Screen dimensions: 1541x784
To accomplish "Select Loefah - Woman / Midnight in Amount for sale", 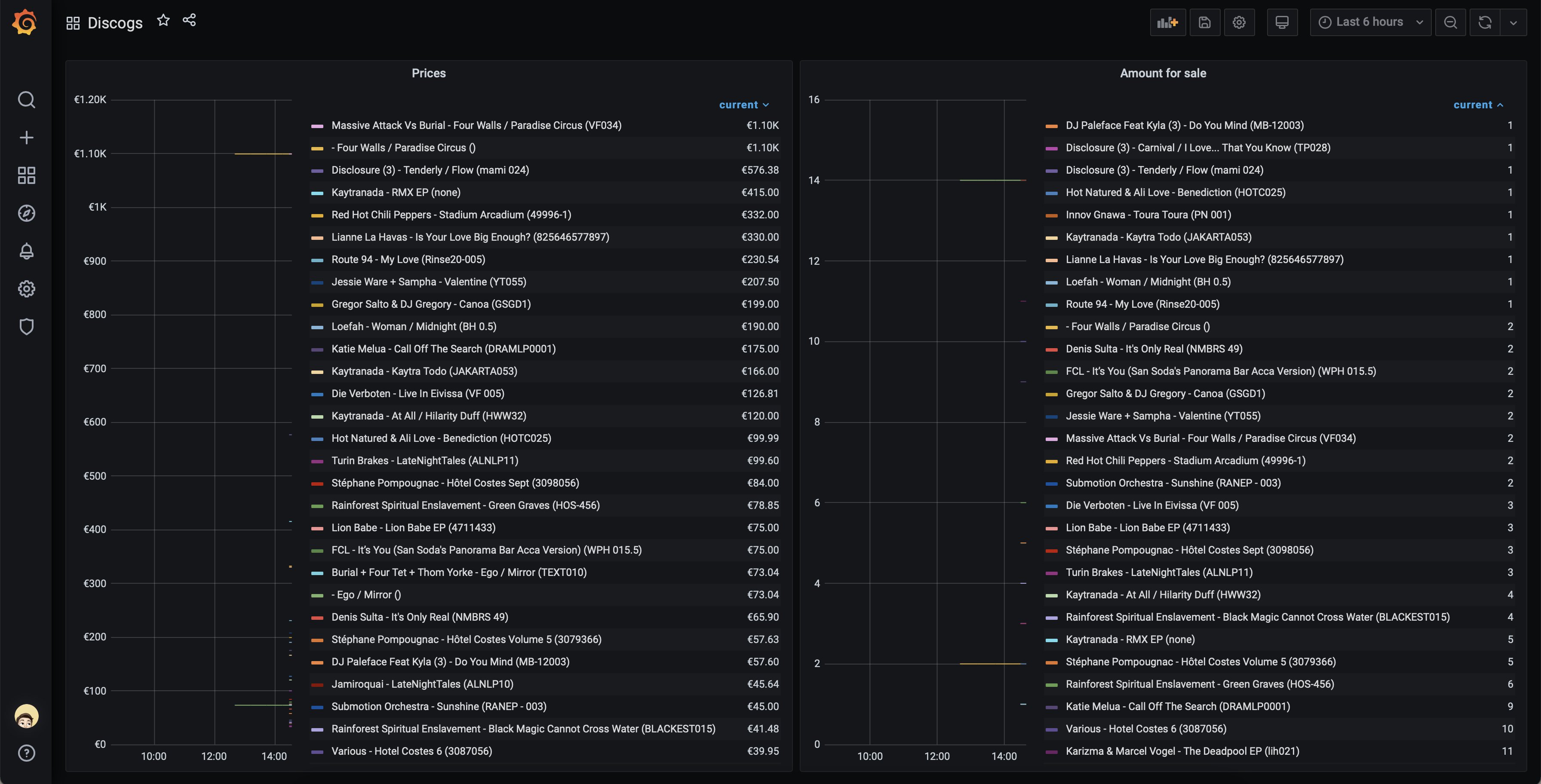I will pyautogui.click(x=1148, y=282).
